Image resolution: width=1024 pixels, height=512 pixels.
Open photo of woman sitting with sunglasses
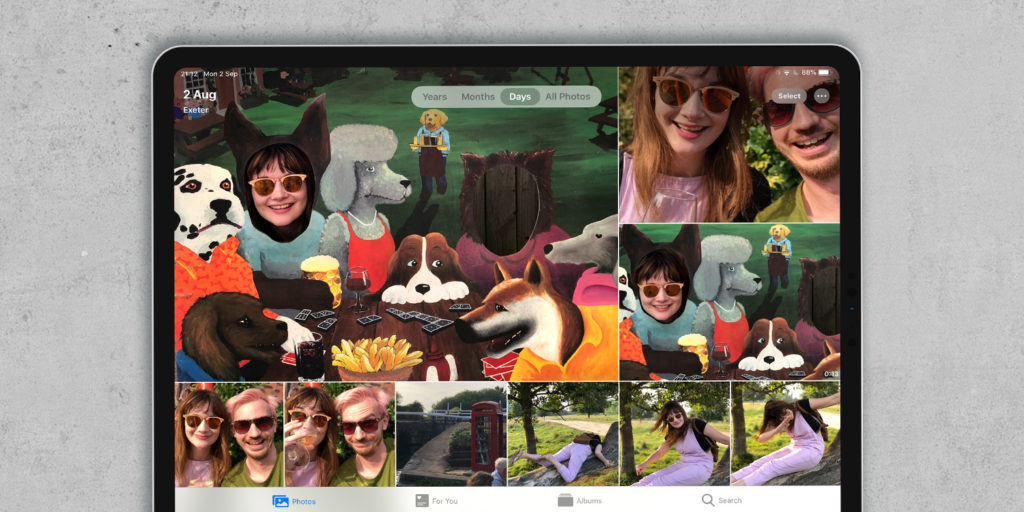(675, 434)
